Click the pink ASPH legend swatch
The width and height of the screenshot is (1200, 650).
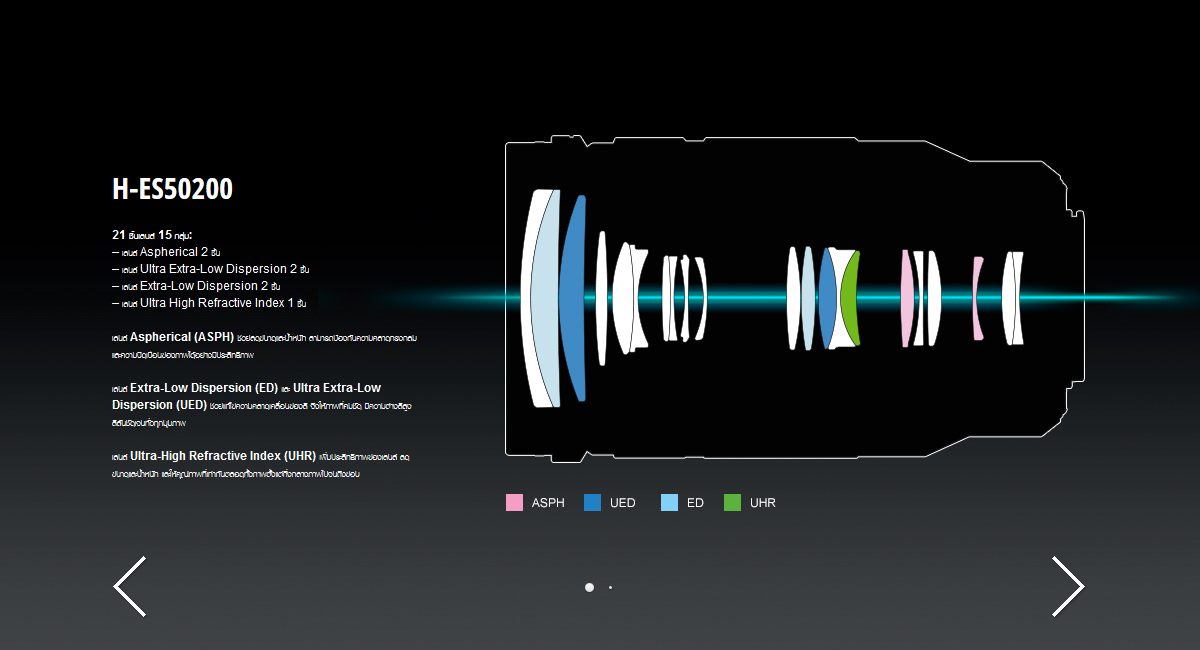[x=514, y=503]
